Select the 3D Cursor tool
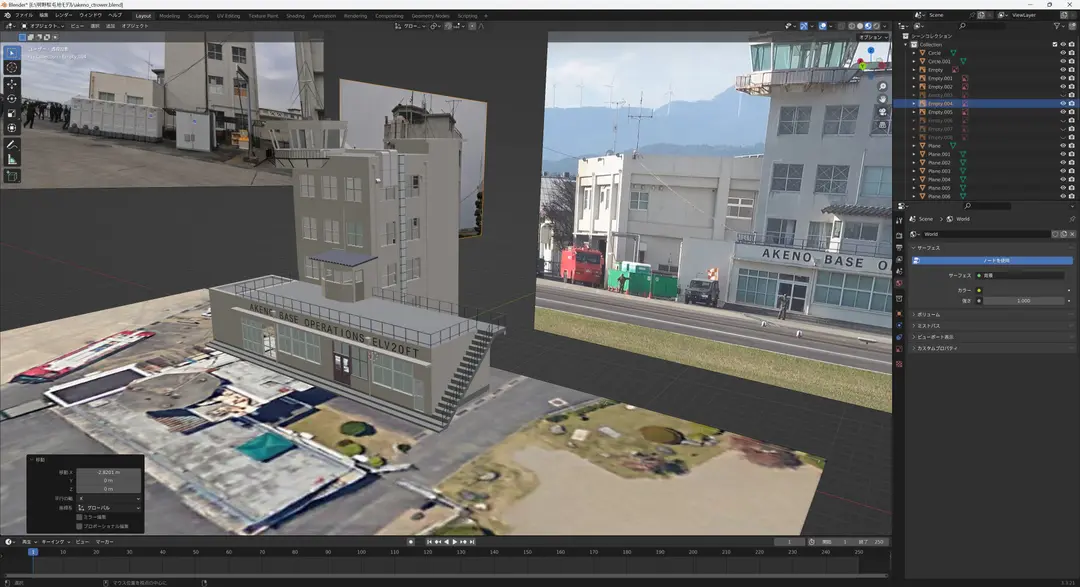1080x587 pixels. click(x=12, y=68)
